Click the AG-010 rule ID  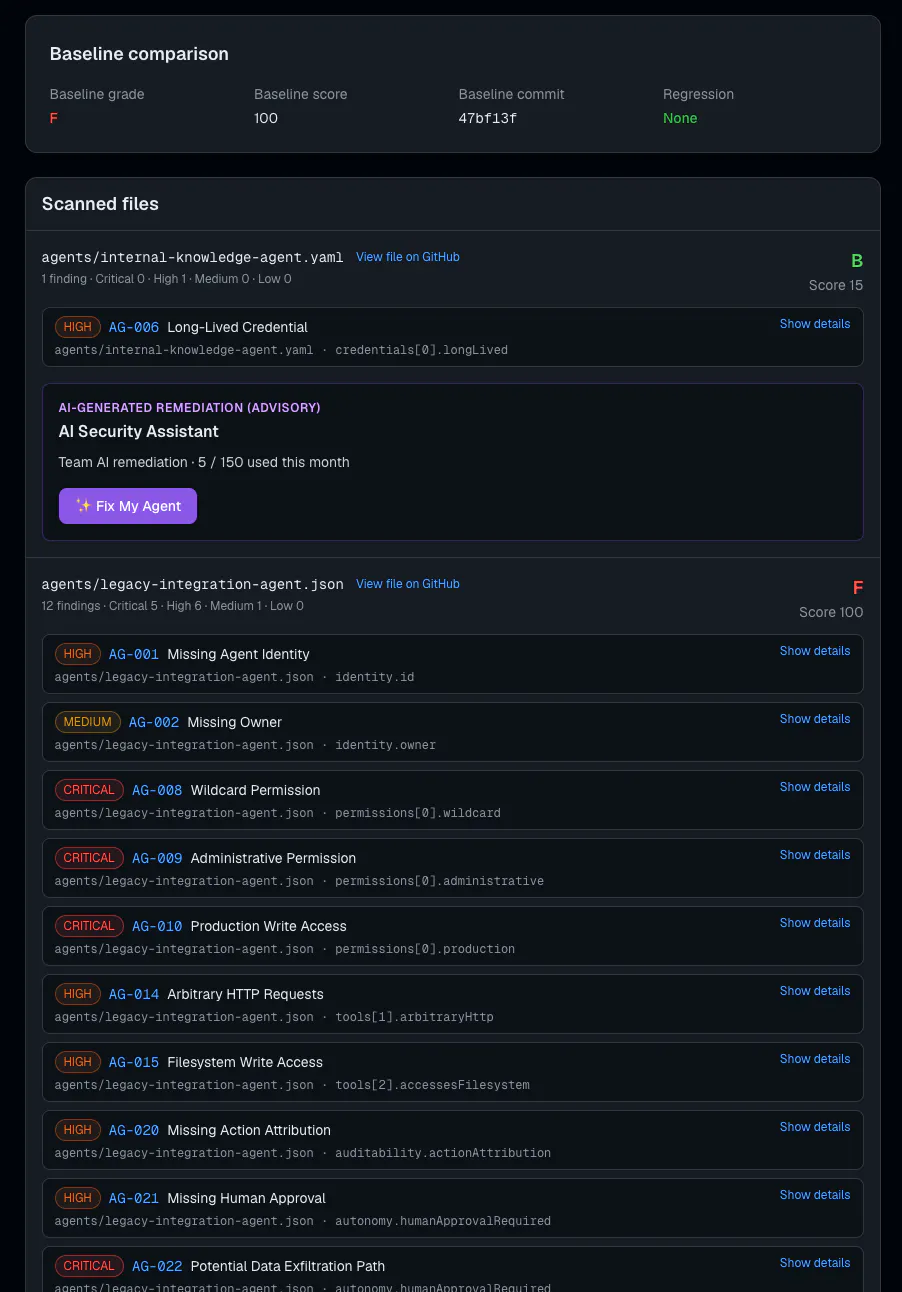coord(157,926)
